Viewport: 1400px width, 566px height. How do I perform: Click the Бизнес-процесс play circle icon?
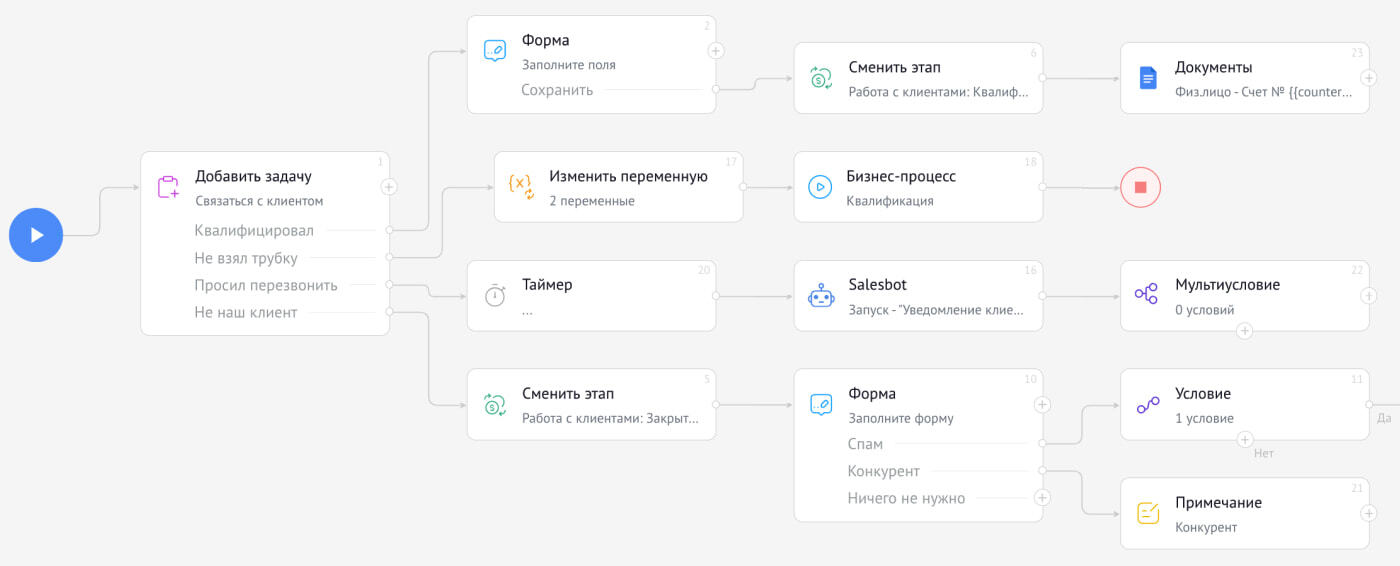coord(820,187)
